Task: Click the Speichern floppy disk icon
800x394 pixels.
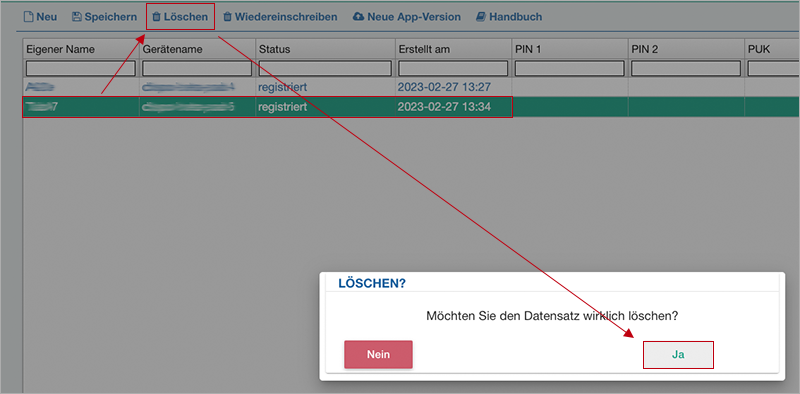Action: (x=77, y=17)
